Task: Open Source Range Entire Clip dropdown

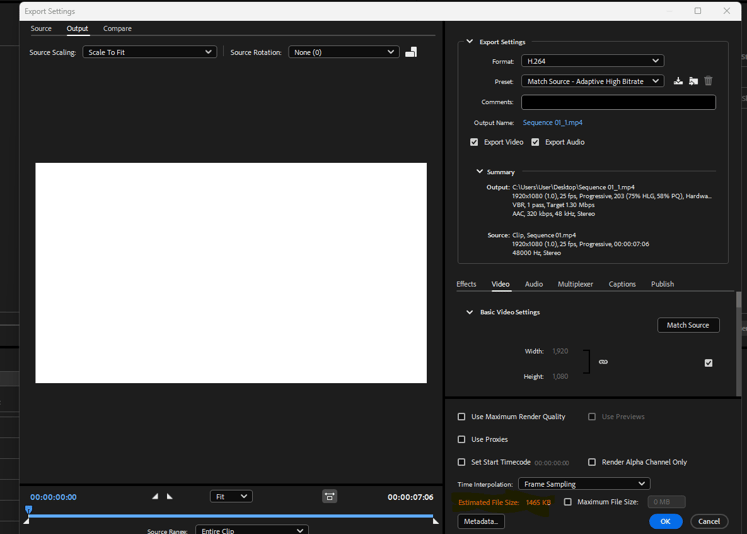Action: click(x=252, y=530)
